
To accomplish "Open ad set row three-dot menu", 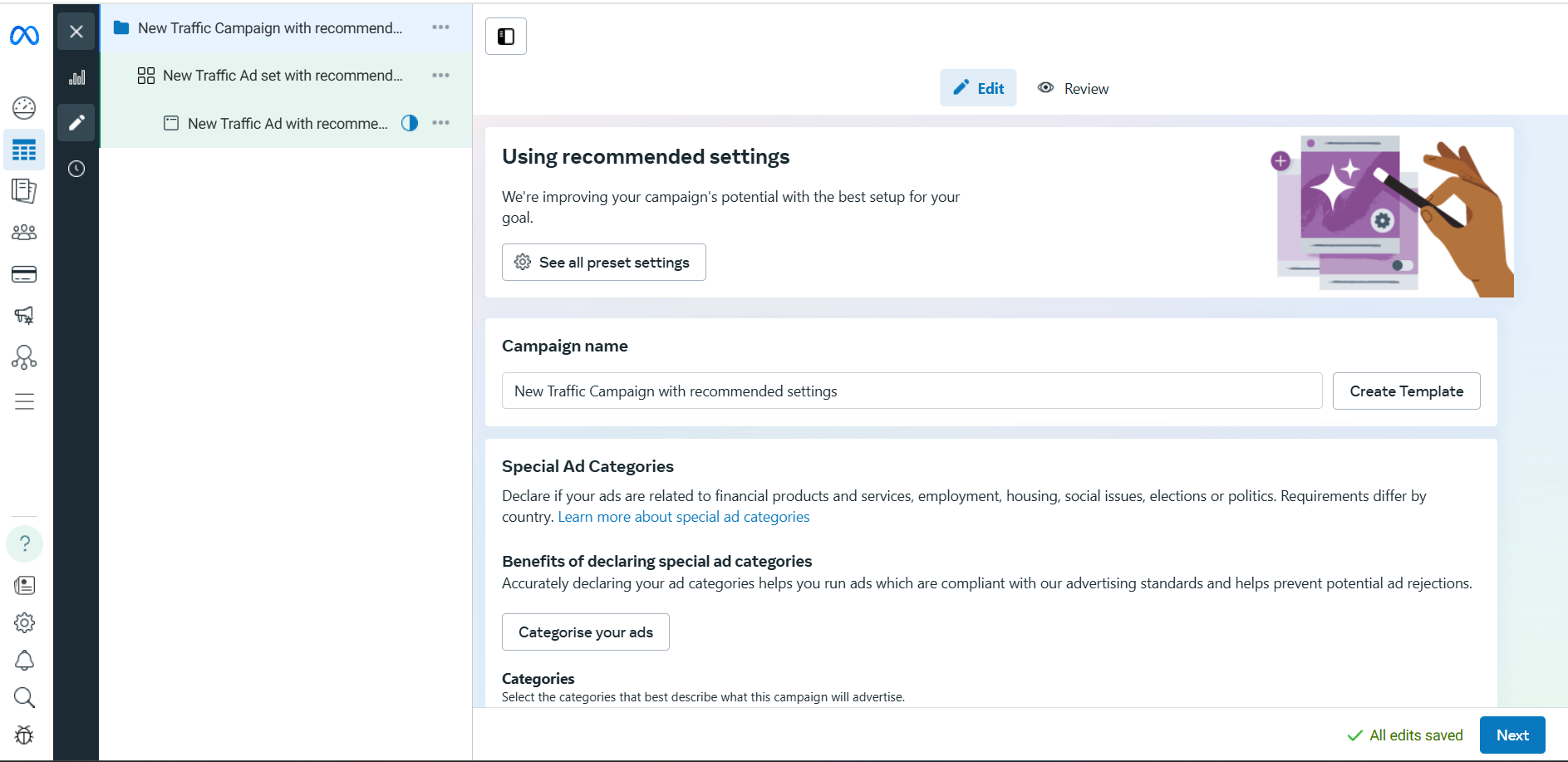I will tap(440, 76).
